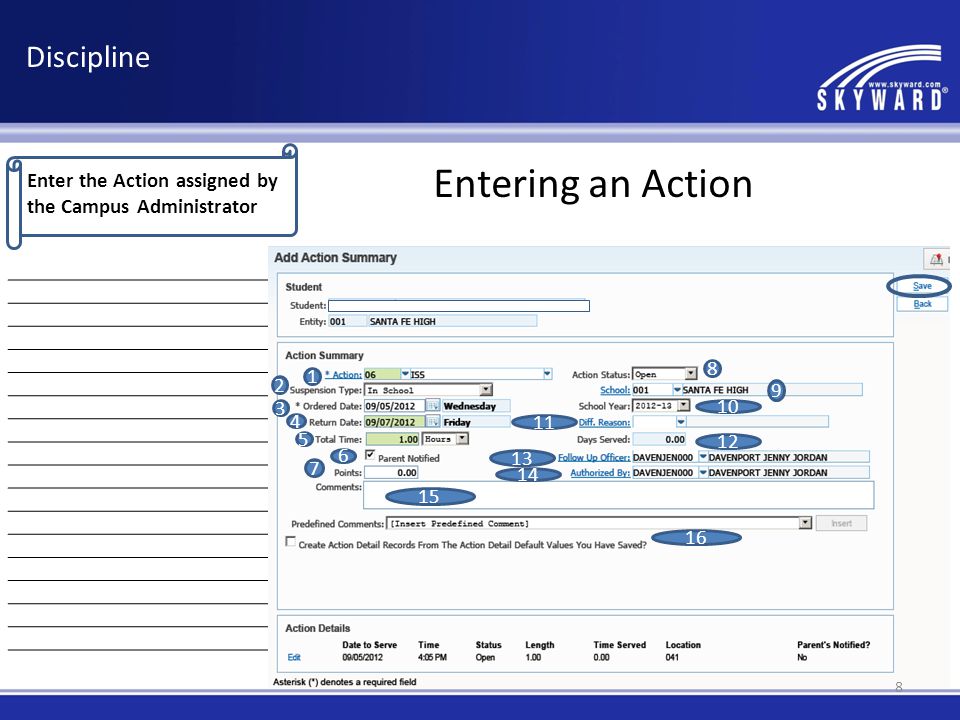Click the Action code field 06
This screenshot has width=960, height=720.
coord(382,374)
